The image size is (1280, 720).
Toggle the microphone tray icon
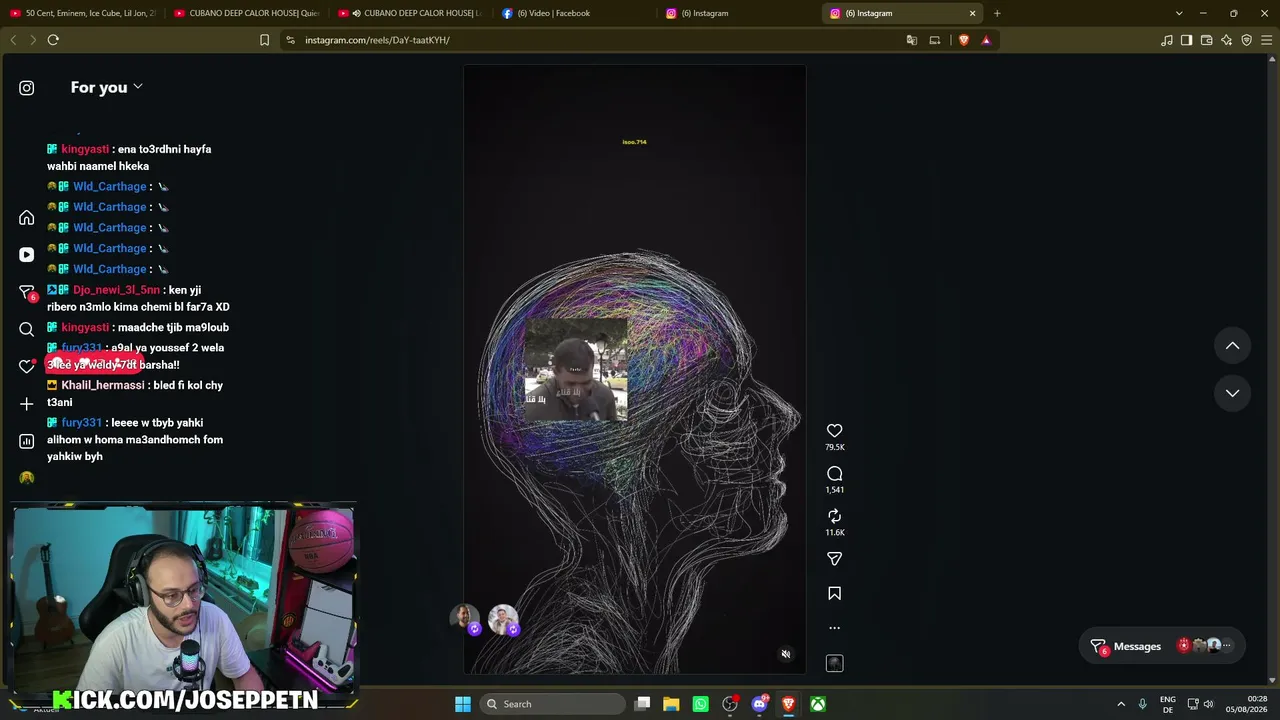pos(1143,704)
